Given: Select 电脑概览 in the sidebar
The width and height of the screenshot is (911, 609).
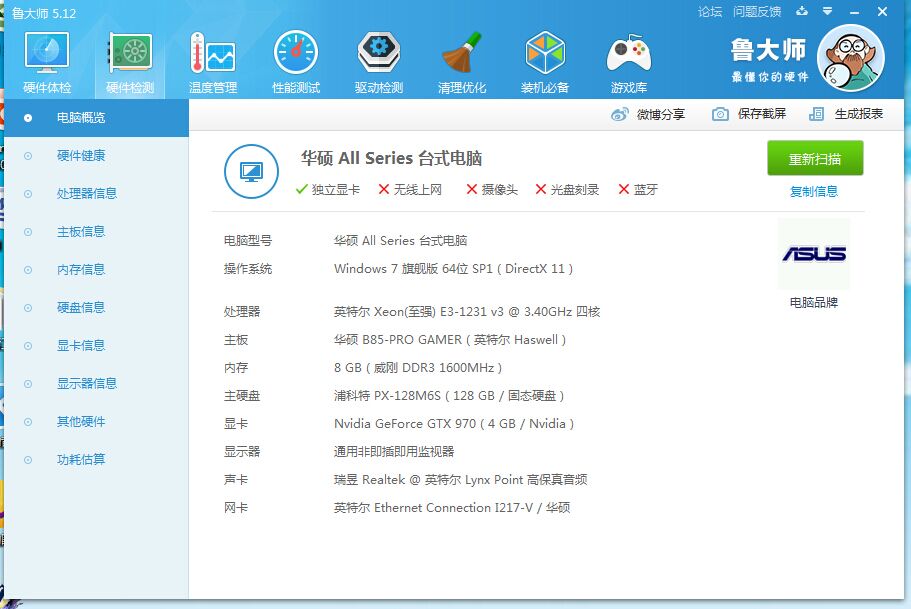Looking at the screenshot, I should point(96,118).
